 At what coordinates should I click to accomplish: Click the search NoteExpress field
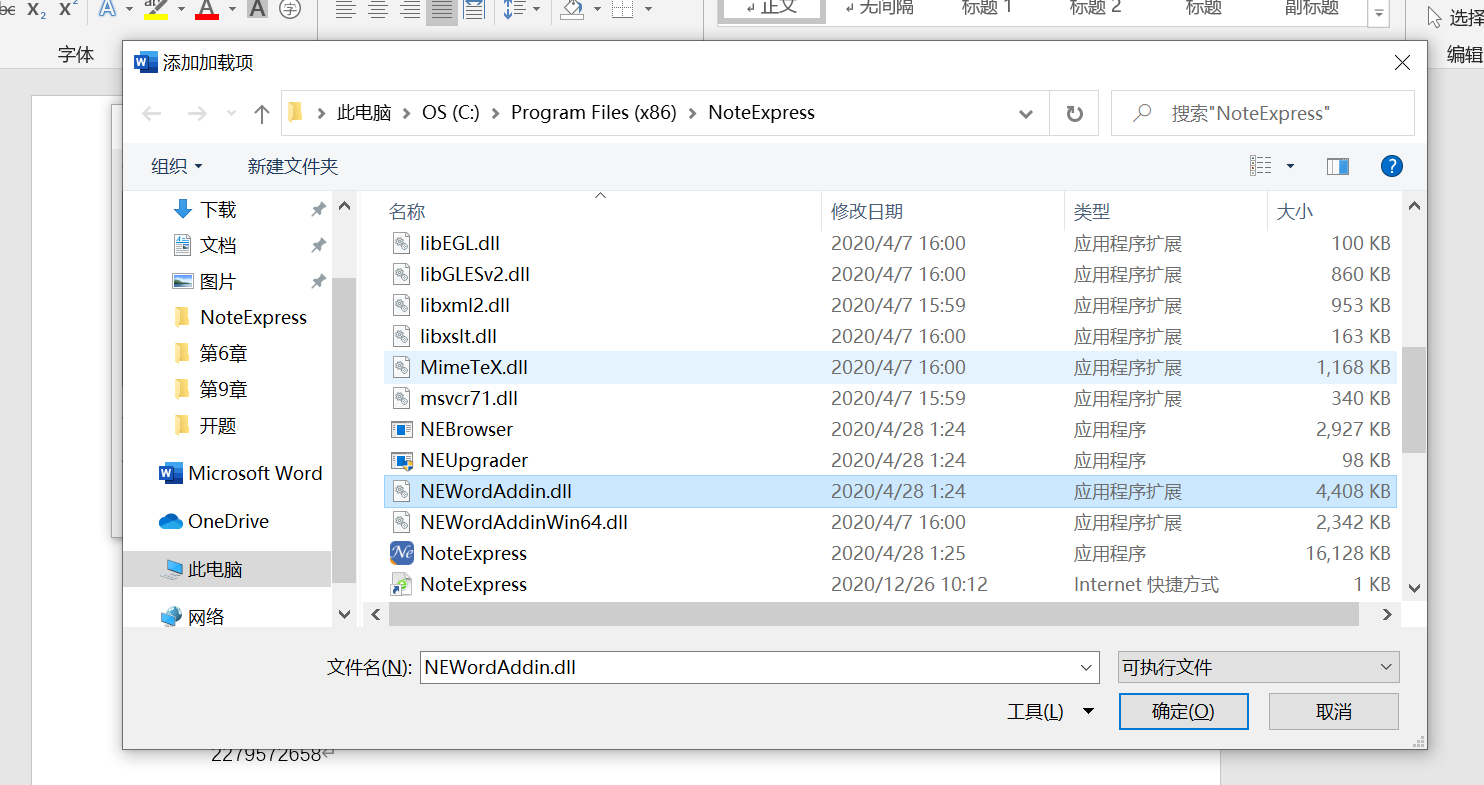[1263, 114]
